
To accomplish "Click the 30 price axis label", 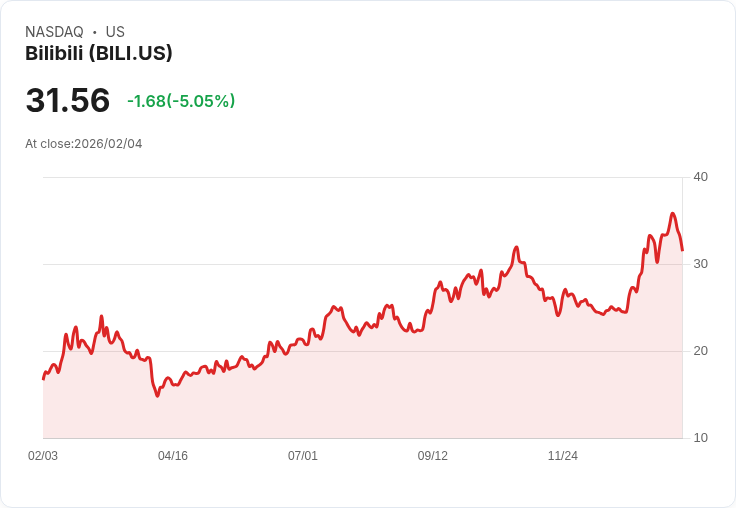I will 700,264.
